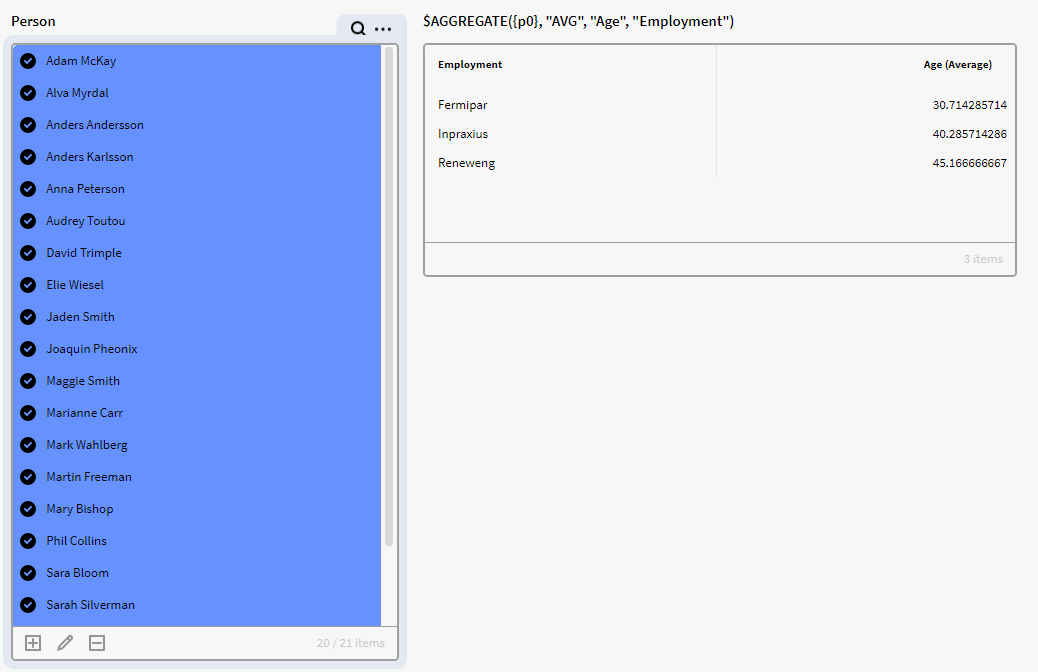Screen dimensions: 1038x672
Task: Open the Person list more options menu
Action: [383, 29]
